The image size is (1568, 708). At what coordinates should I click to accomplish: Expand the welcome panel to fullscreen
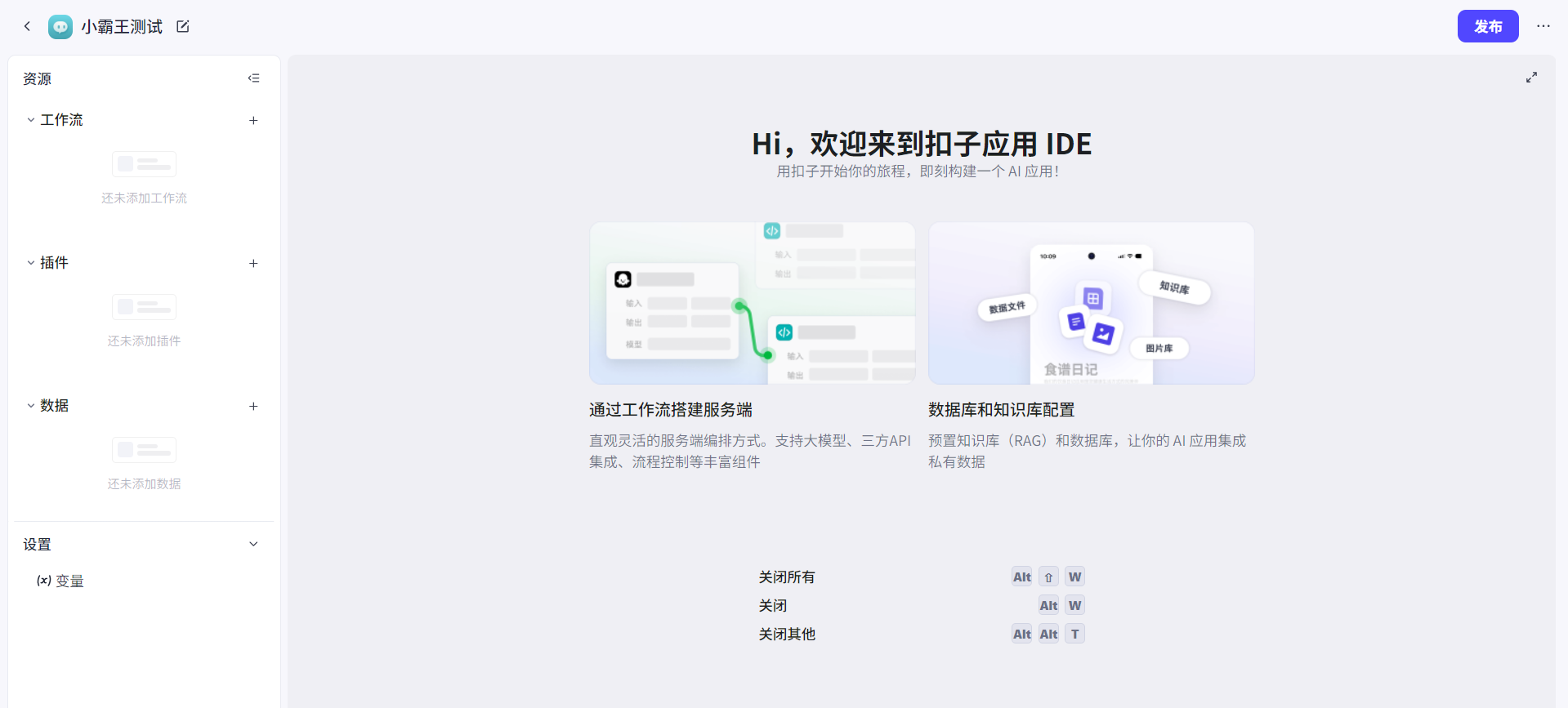(x=1531, y=78)
